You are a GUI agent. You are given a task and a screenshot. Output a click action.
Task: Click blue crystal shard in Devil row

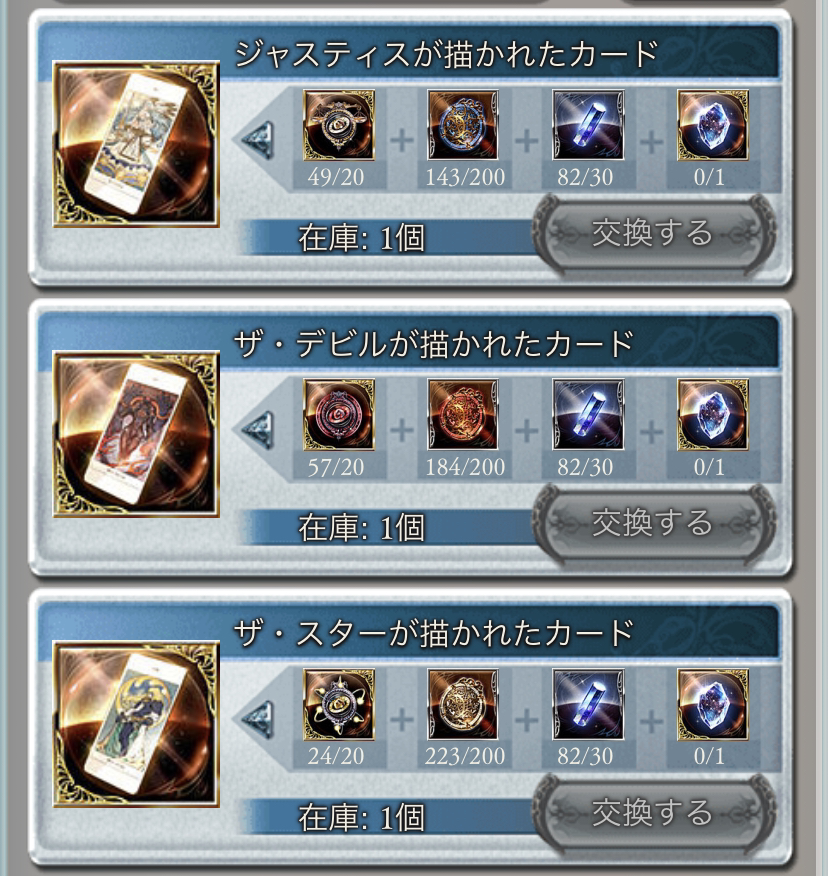tap(588, 415)
